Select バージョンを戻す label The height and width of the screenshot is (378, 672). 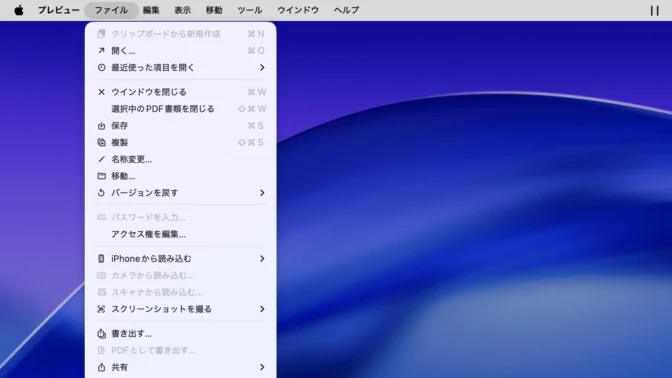pos(144,193)
